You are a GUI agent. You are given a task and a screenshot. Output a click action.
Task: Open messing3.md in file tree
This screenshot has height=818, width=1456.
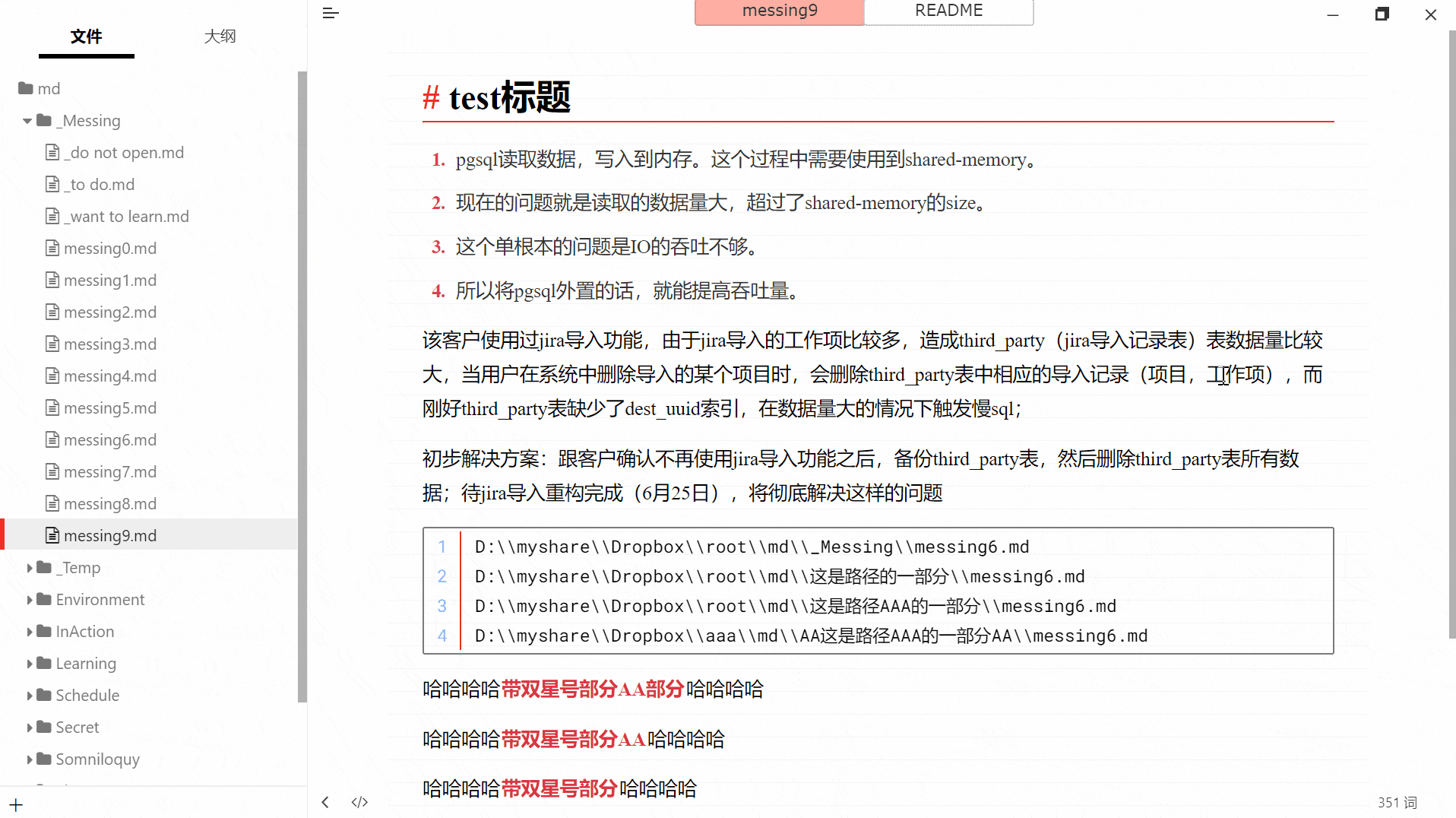point(110,344)
